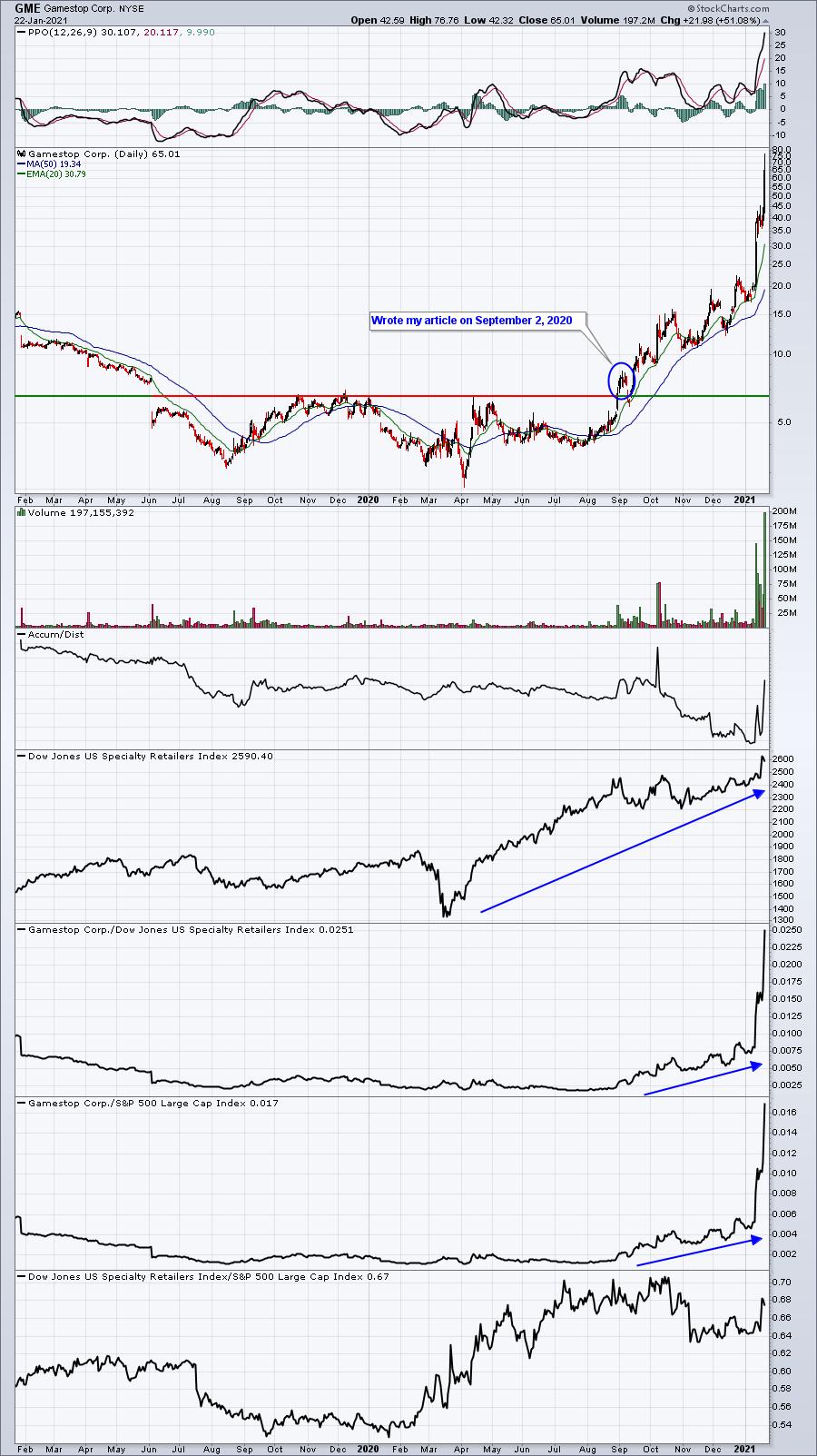Image resolution: width=817 pixels, height=1456 pixels.
Task: Click 'Dow Jones US Specialty Retailers Index 2590.40' label
Action: click(145, 756)
